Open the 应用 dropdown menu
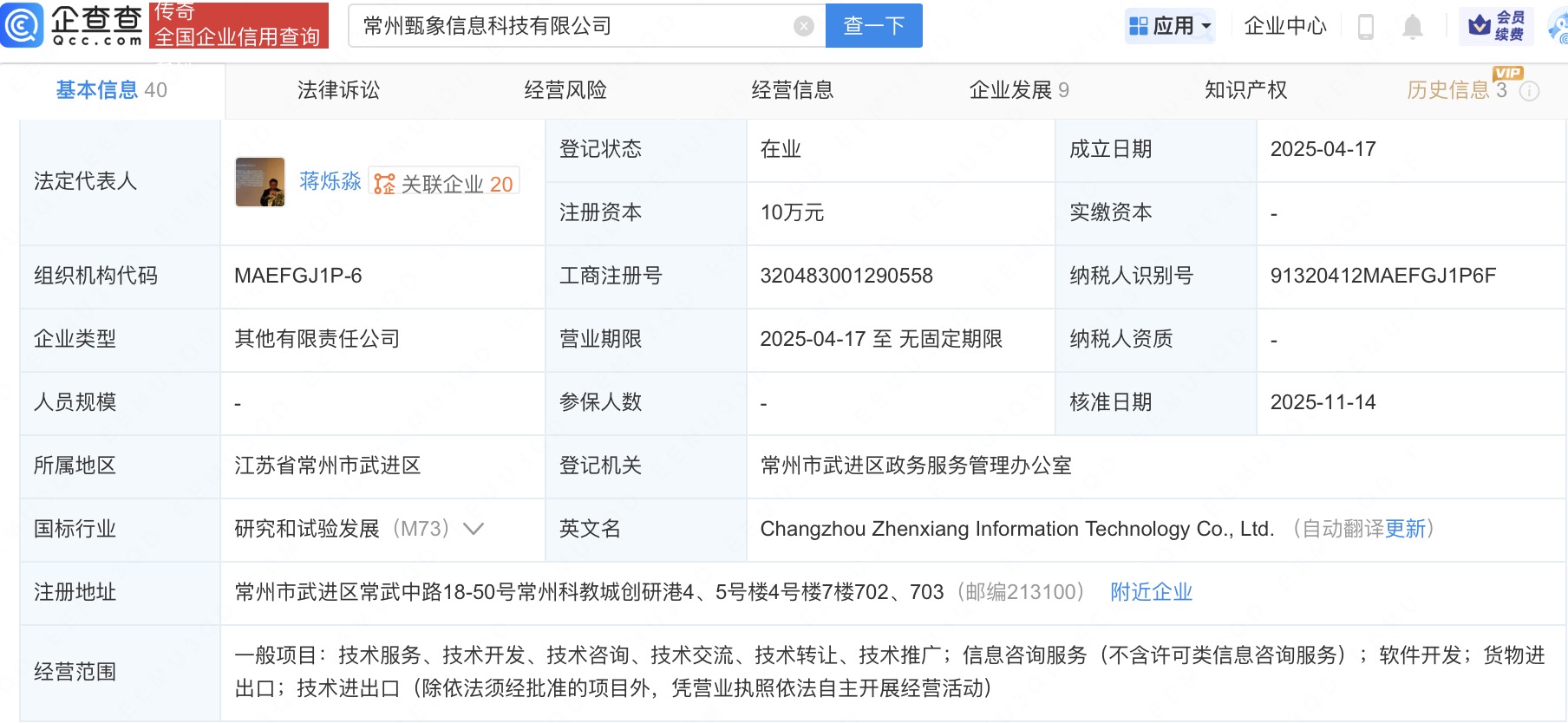The image size is (1568, 723). tap(1171, 26)
